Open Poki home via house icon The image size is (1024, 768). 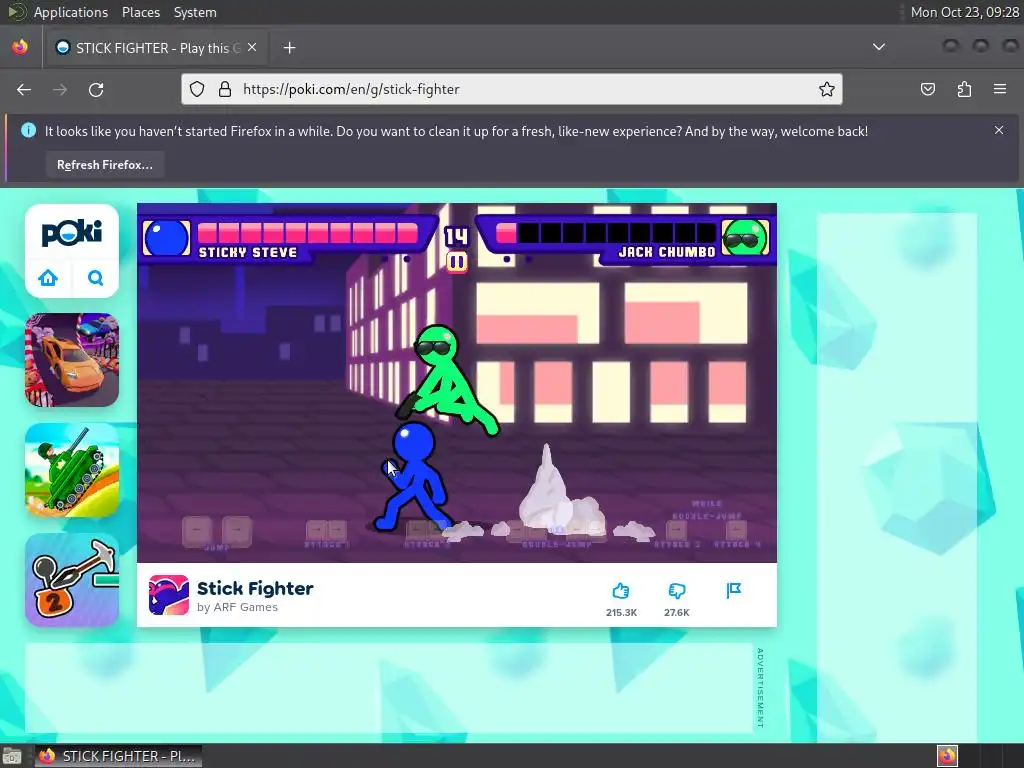pyautogui.click(x=48, y=278)
